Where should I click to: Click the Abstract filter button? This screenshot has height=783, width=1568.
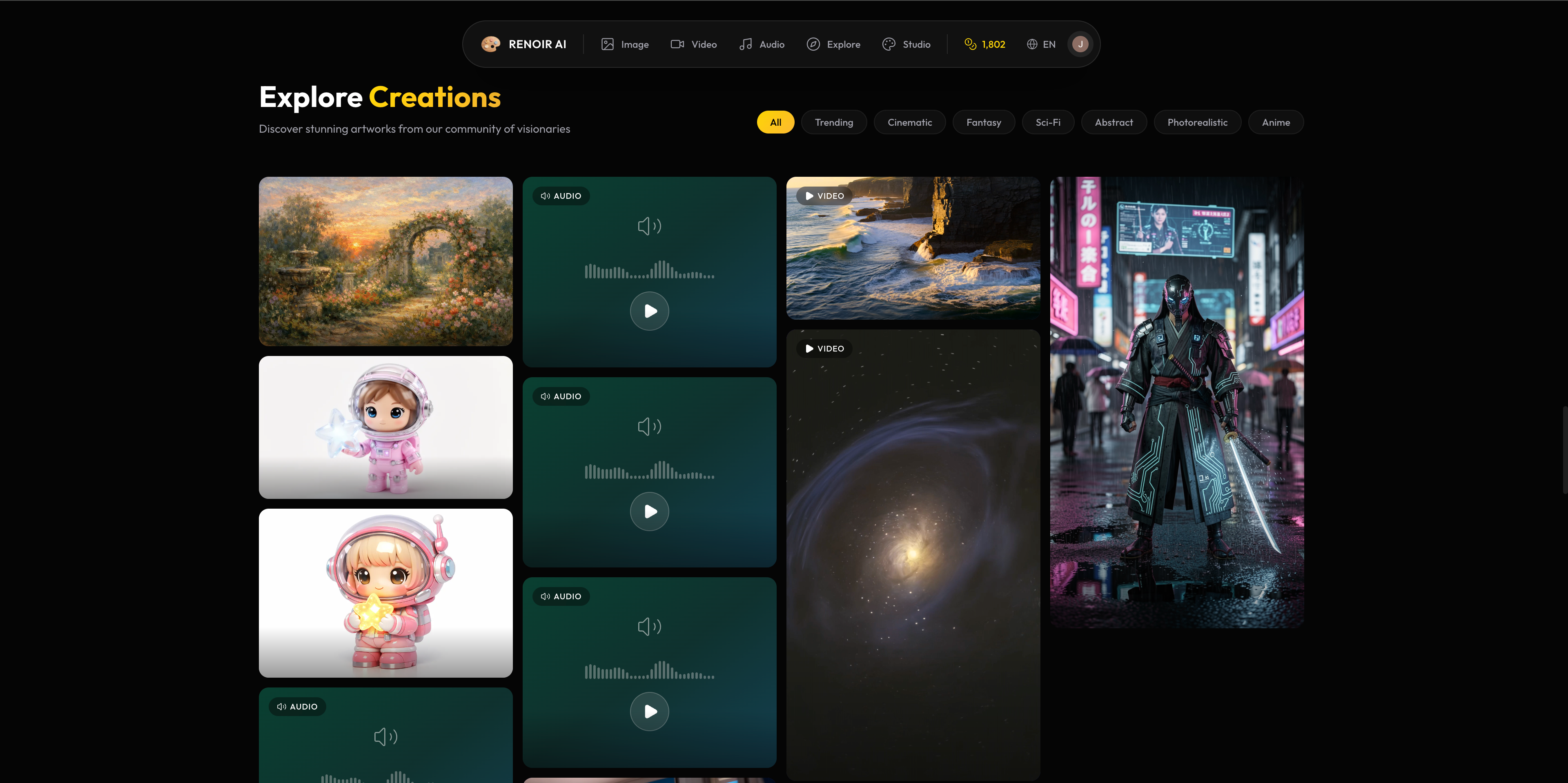coord(1114,122)
